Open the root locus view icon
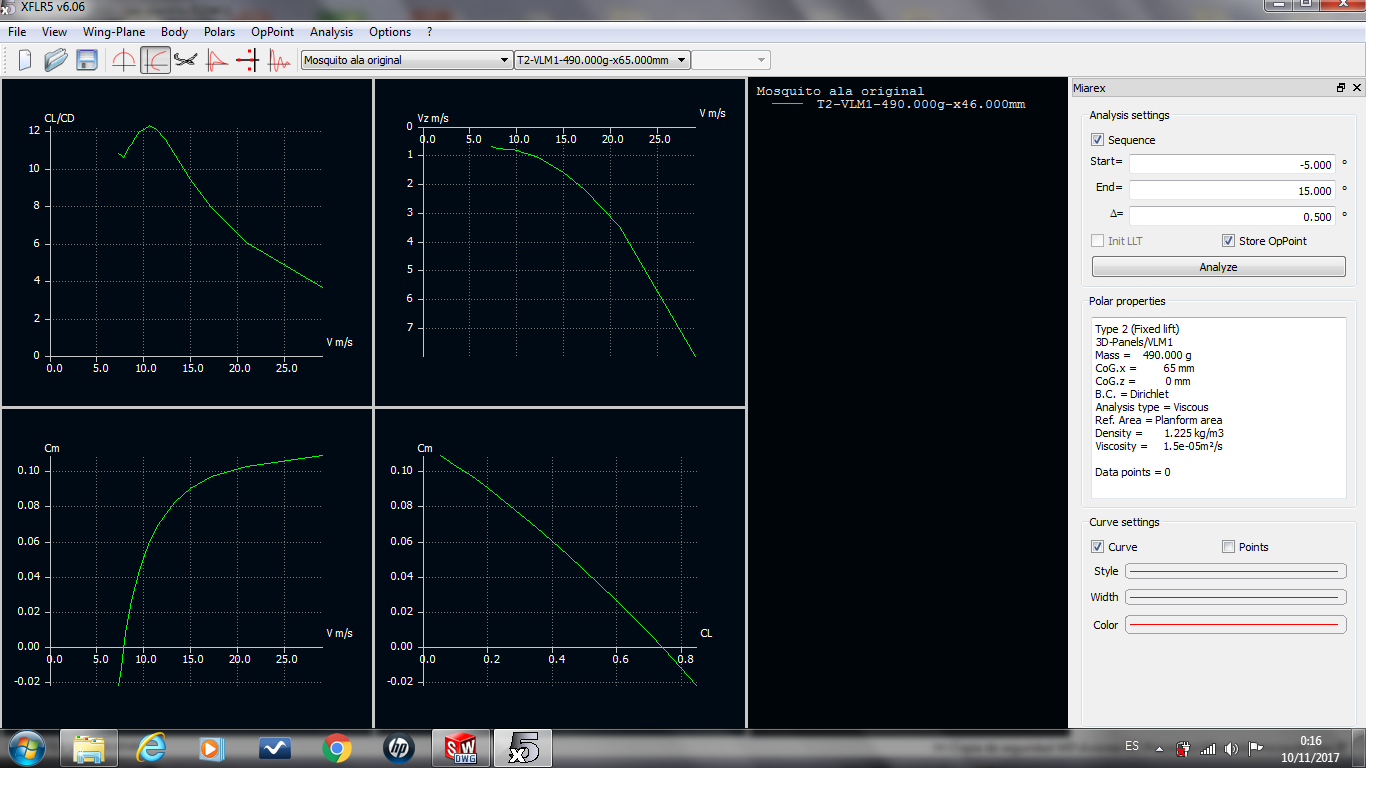 247,60
